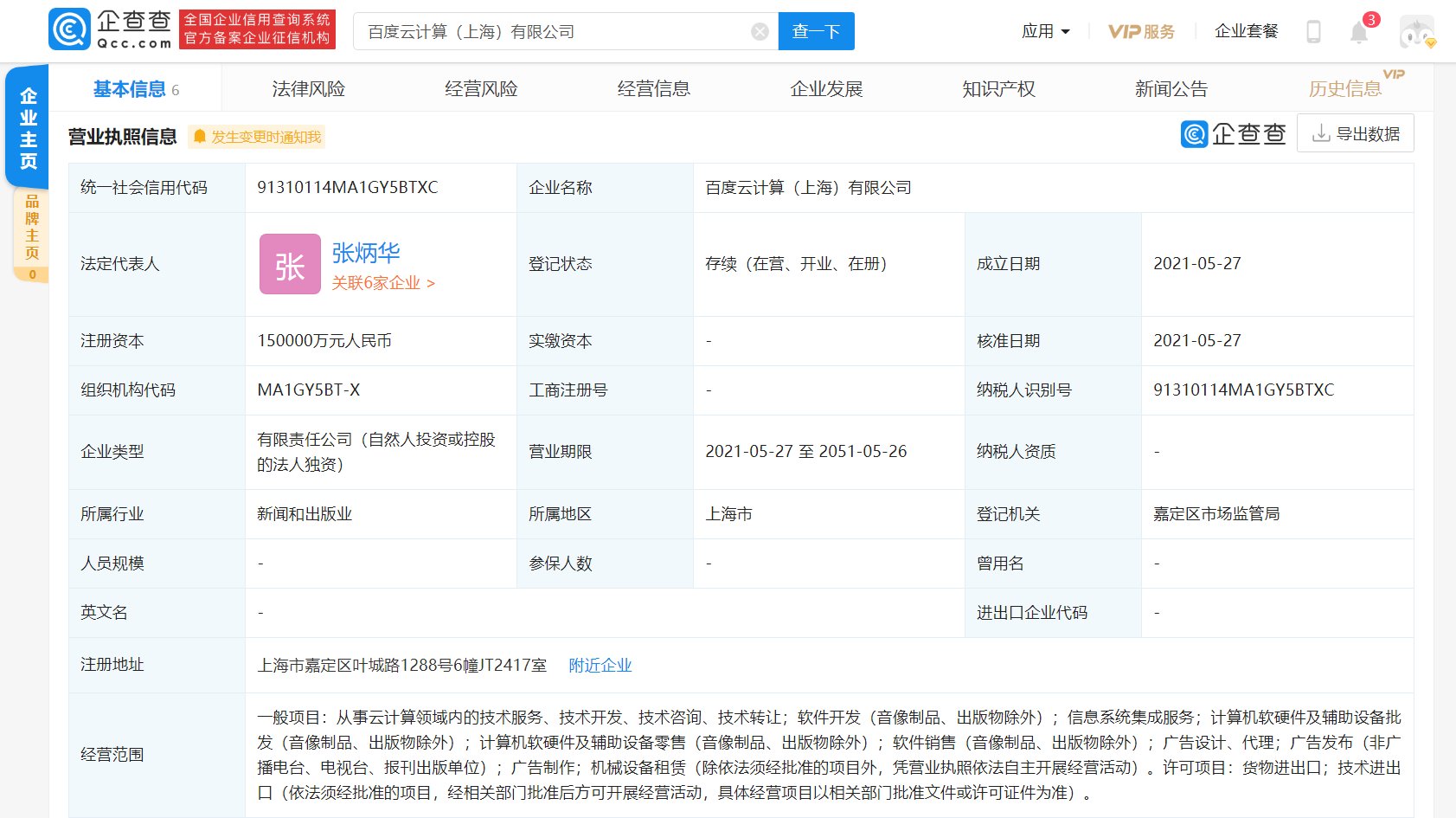Clear the search box text
This screenshot has height=818, width=1456.
[x=760, y=32]
